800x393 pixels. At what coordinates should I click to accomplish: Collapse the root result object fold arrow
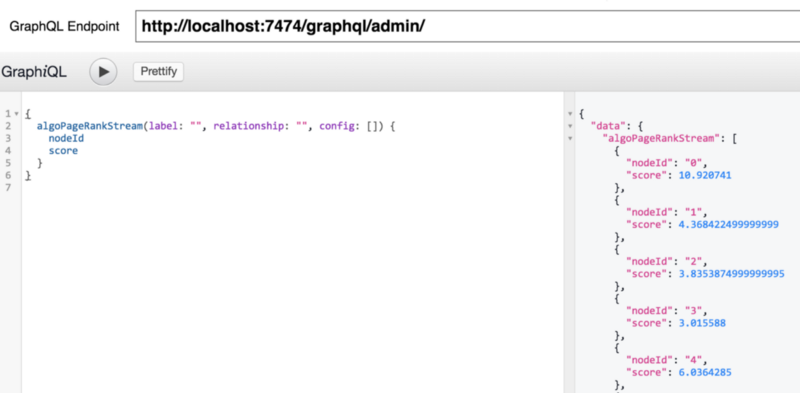570,113
